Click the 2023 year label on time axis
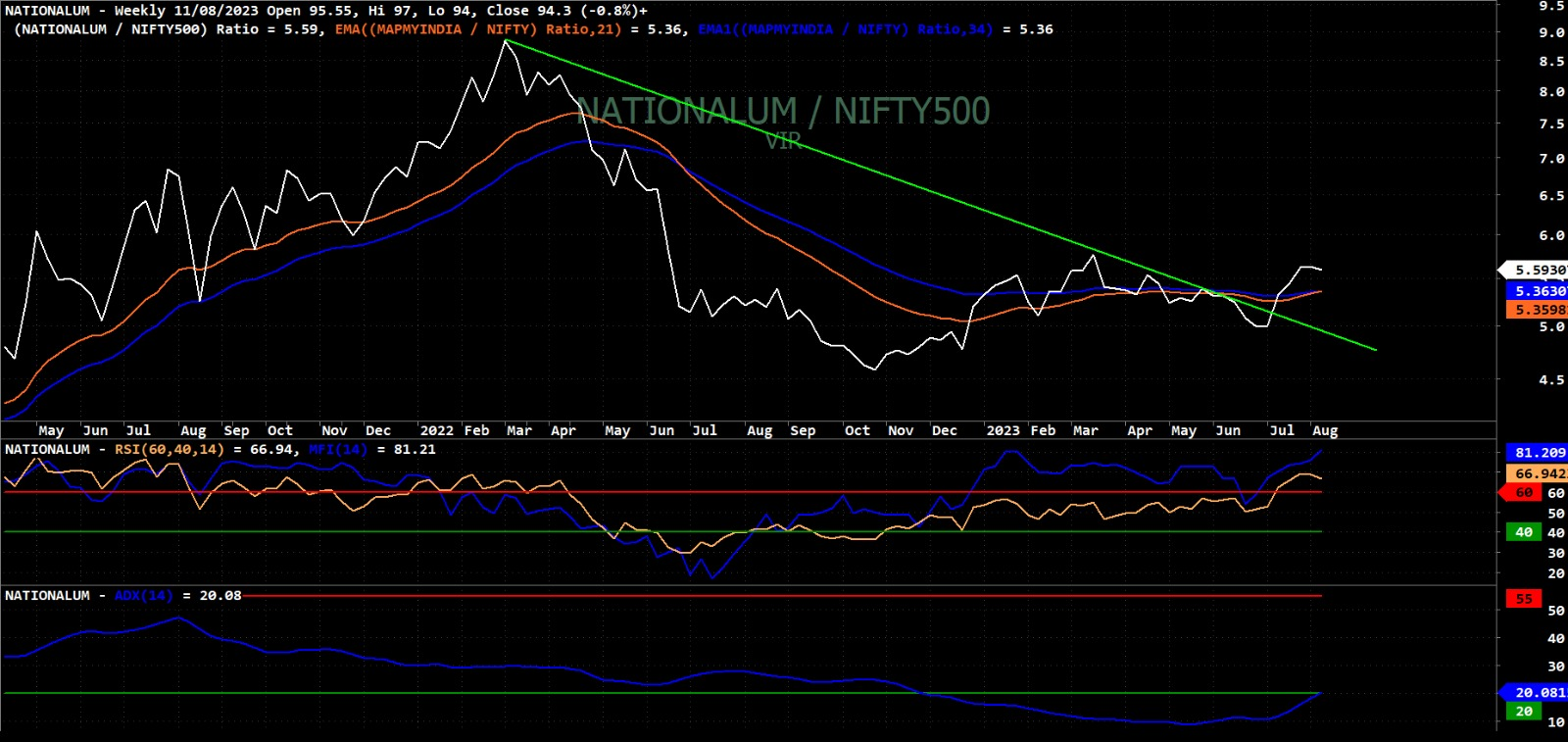 1003,430
